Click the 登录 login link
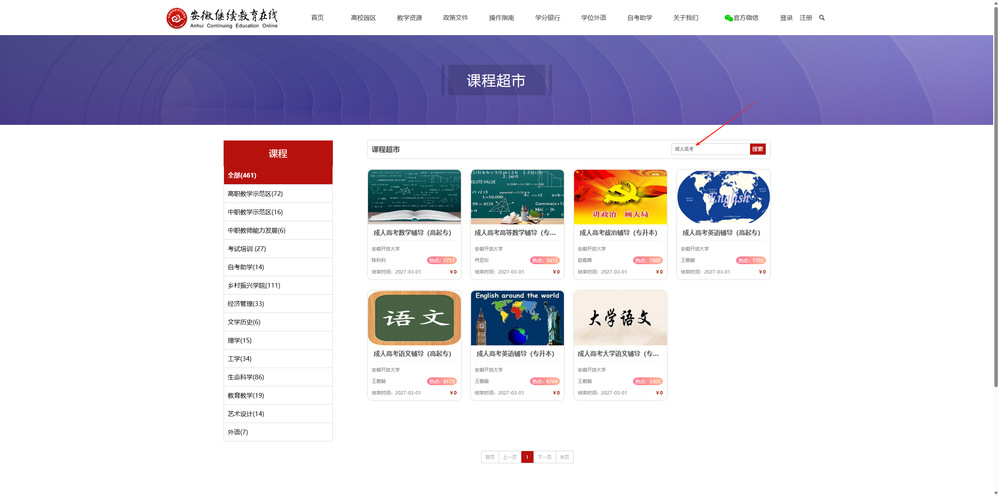 point(786,18)
